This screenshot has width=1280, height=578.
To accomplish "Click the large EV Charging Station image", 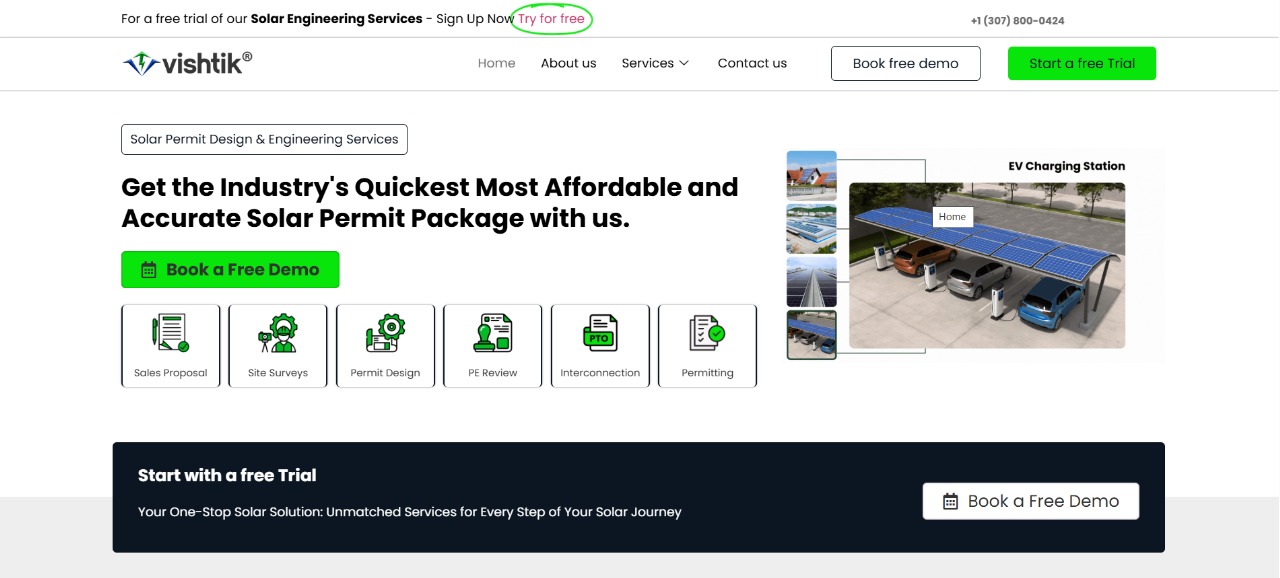I will click(x=987, y=265).
